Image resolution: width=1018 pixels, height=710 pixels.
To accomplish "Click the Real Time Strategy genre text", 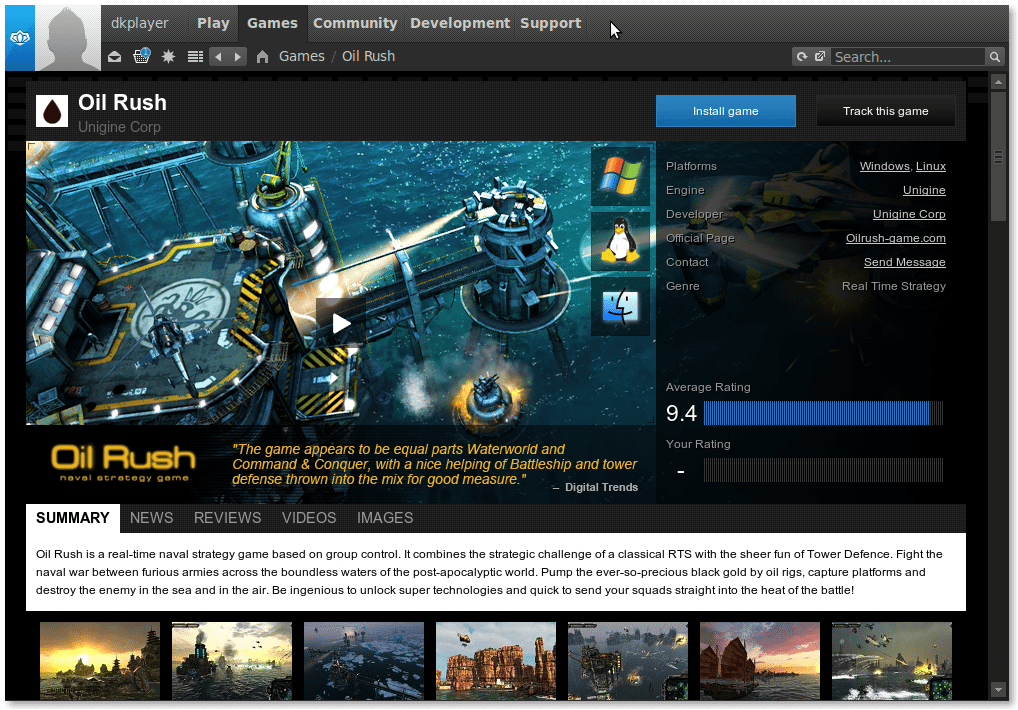I will tap(893, 286).
